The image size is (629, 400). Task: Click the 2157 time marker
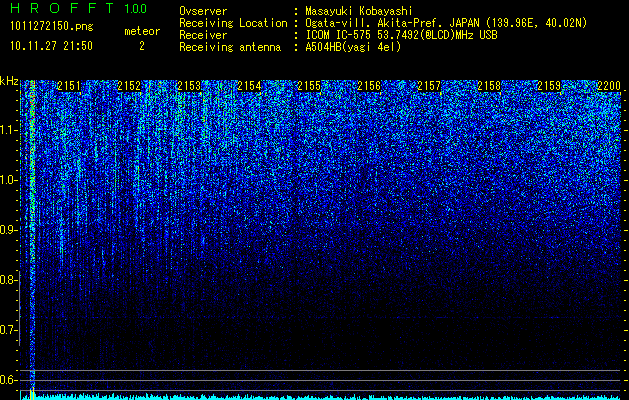click(429, 86)
